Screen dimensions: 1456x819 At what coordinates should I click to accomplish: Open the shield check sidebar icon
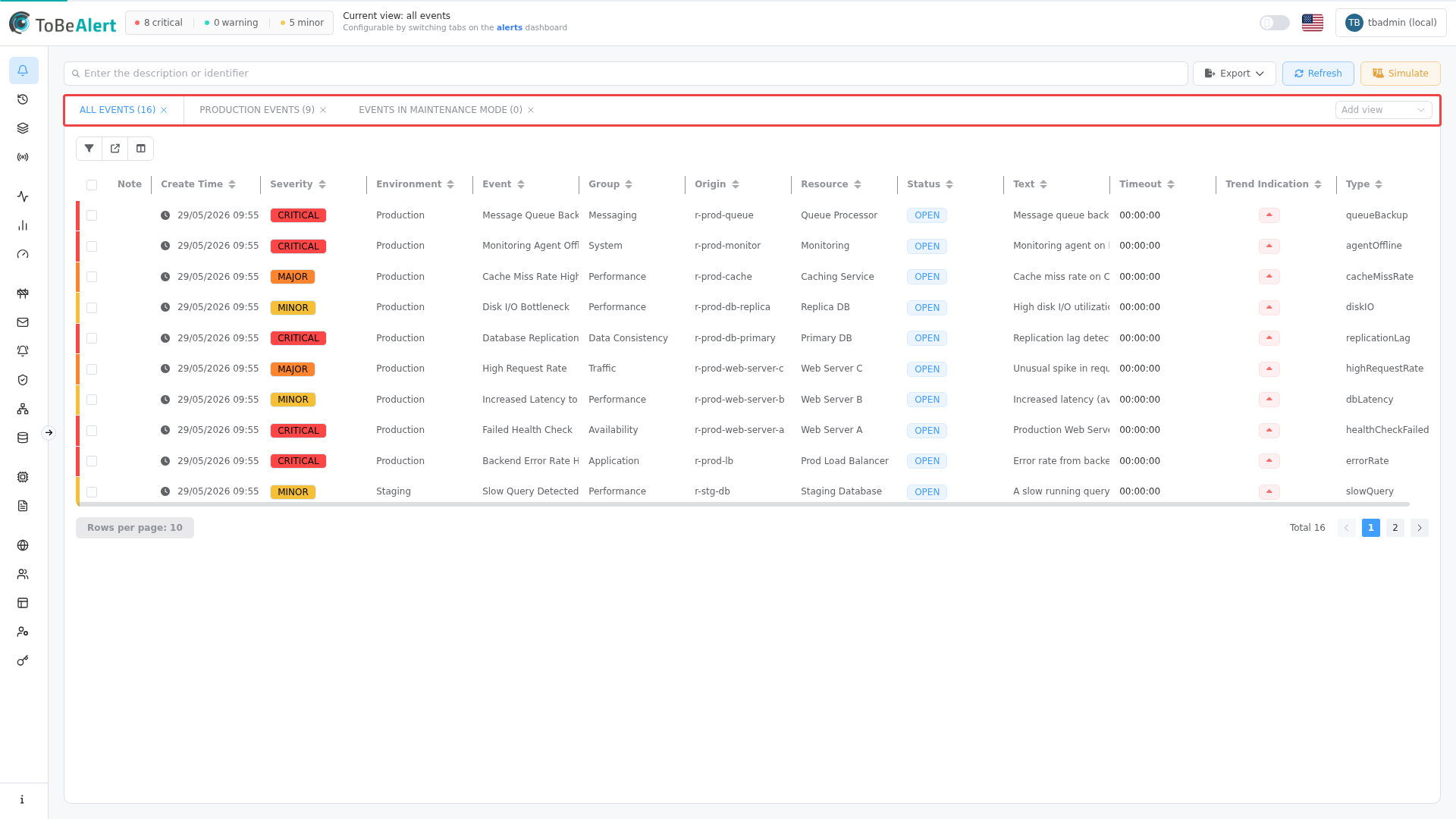[x=23, y=380]
